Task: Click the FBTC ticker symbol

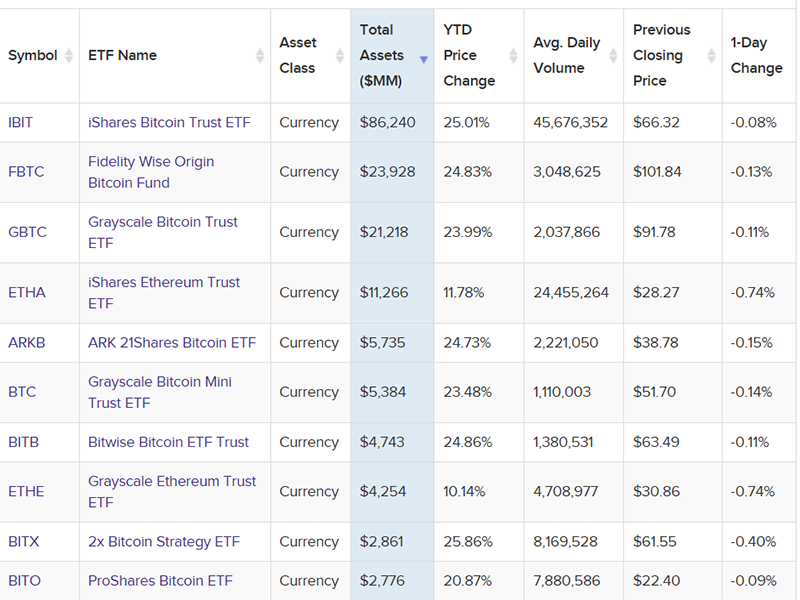Action: pos(26,172)
